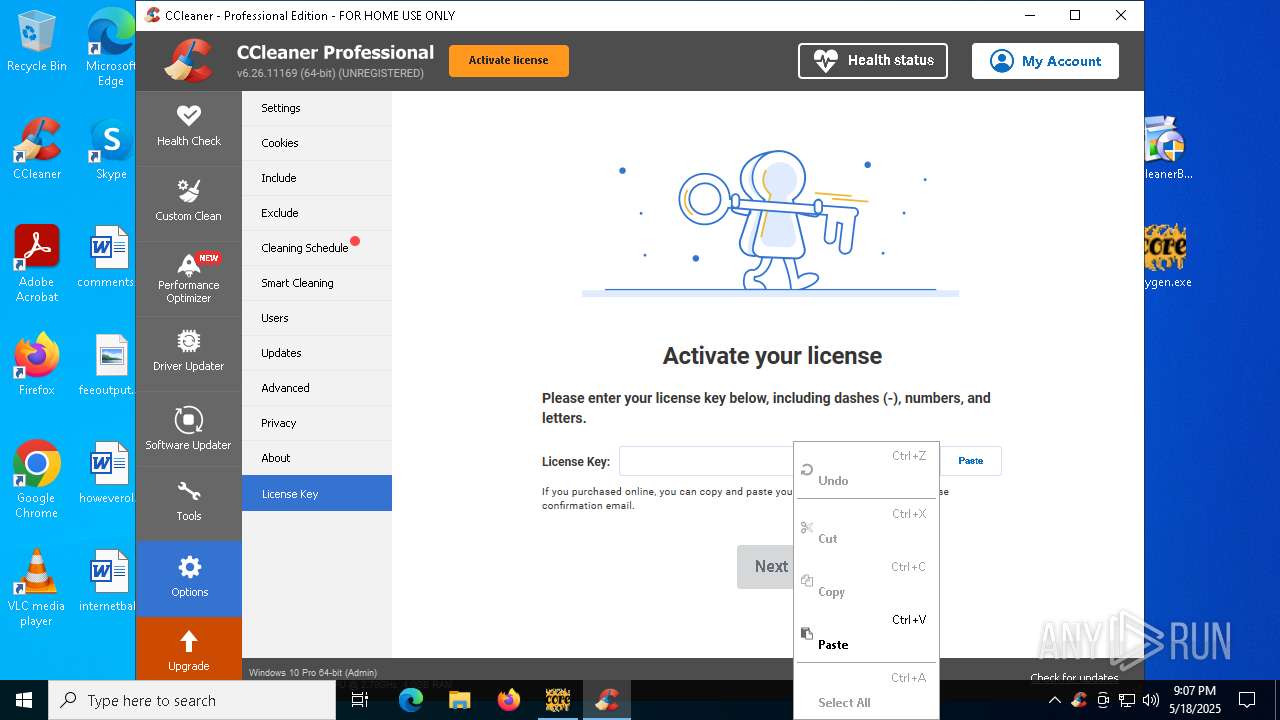Open Cleaning Schedule options page

pos(317,248)
